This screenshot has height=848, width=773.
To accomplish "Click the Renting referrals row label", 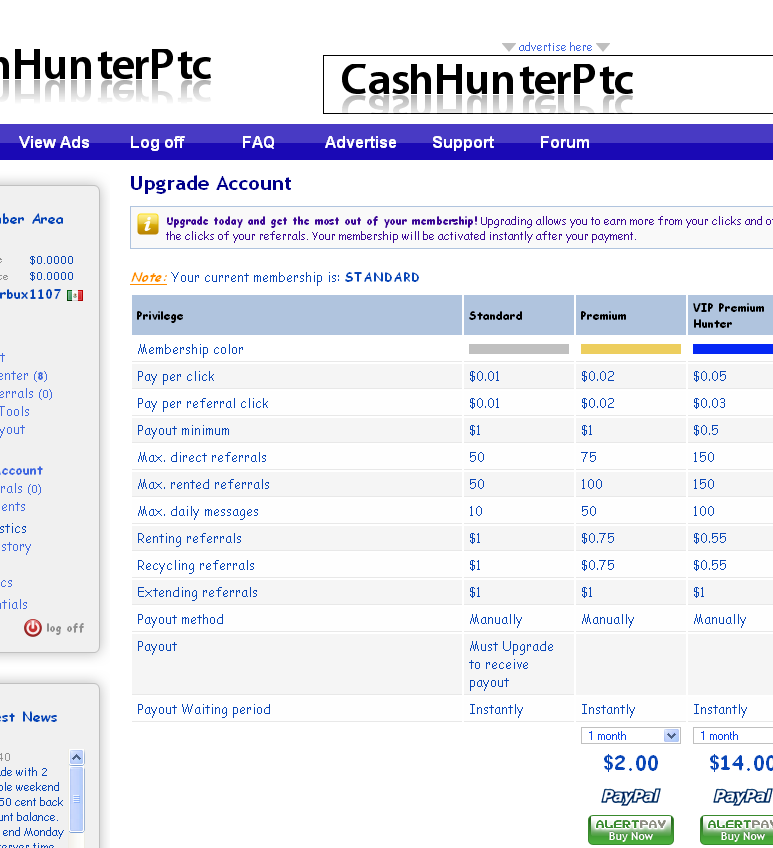I will [x=189, y=539].
